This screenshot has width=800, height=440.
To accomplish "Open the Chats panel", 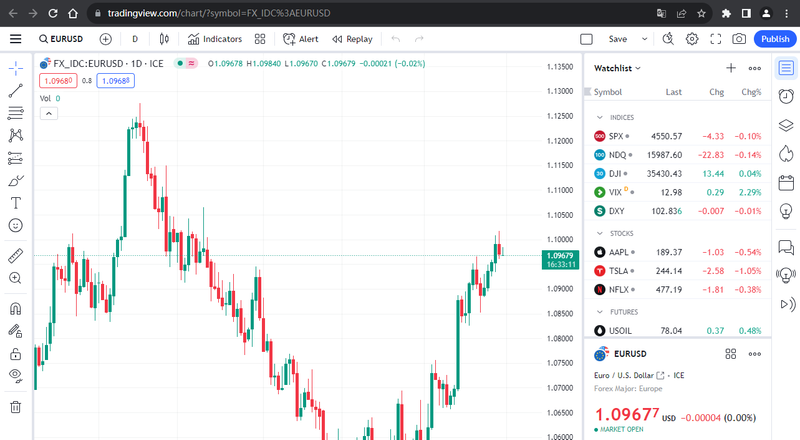I will (786, 247).
